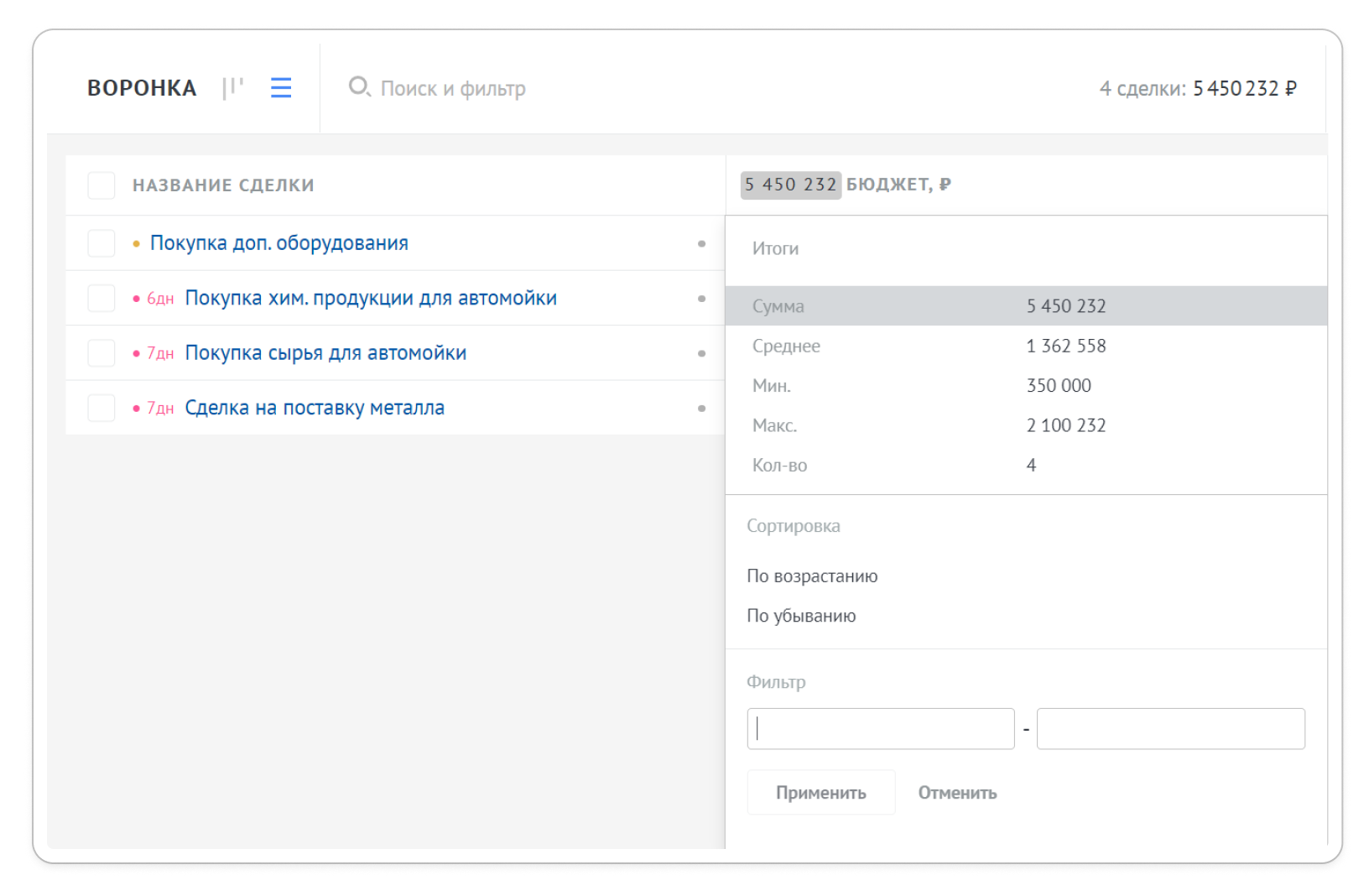
Task: Click the yellow status dot near Покупка доп. оборудования
Action: coord(137,242)
